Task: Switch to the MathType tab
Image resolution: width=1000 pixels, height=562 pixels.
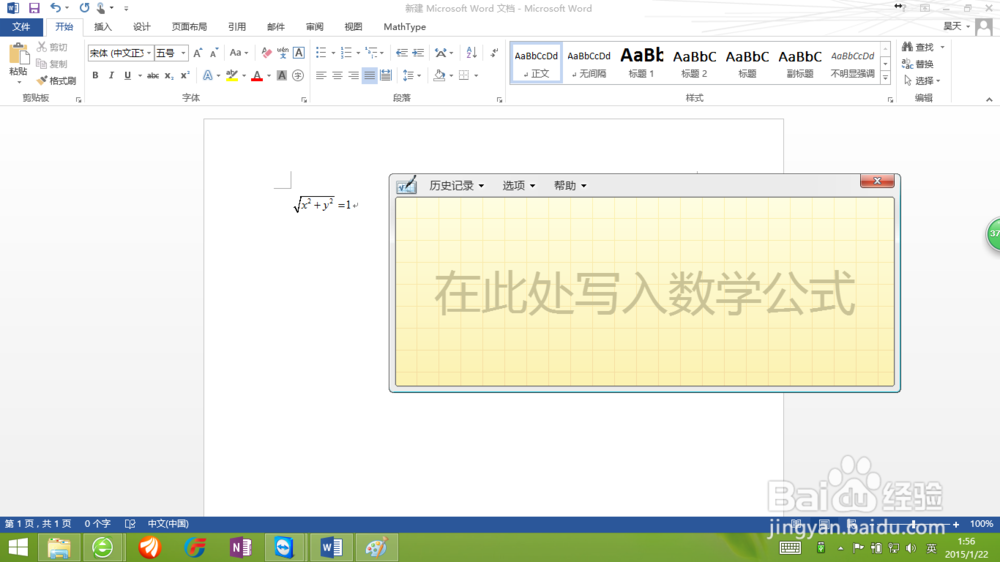Action: (404, 27)
